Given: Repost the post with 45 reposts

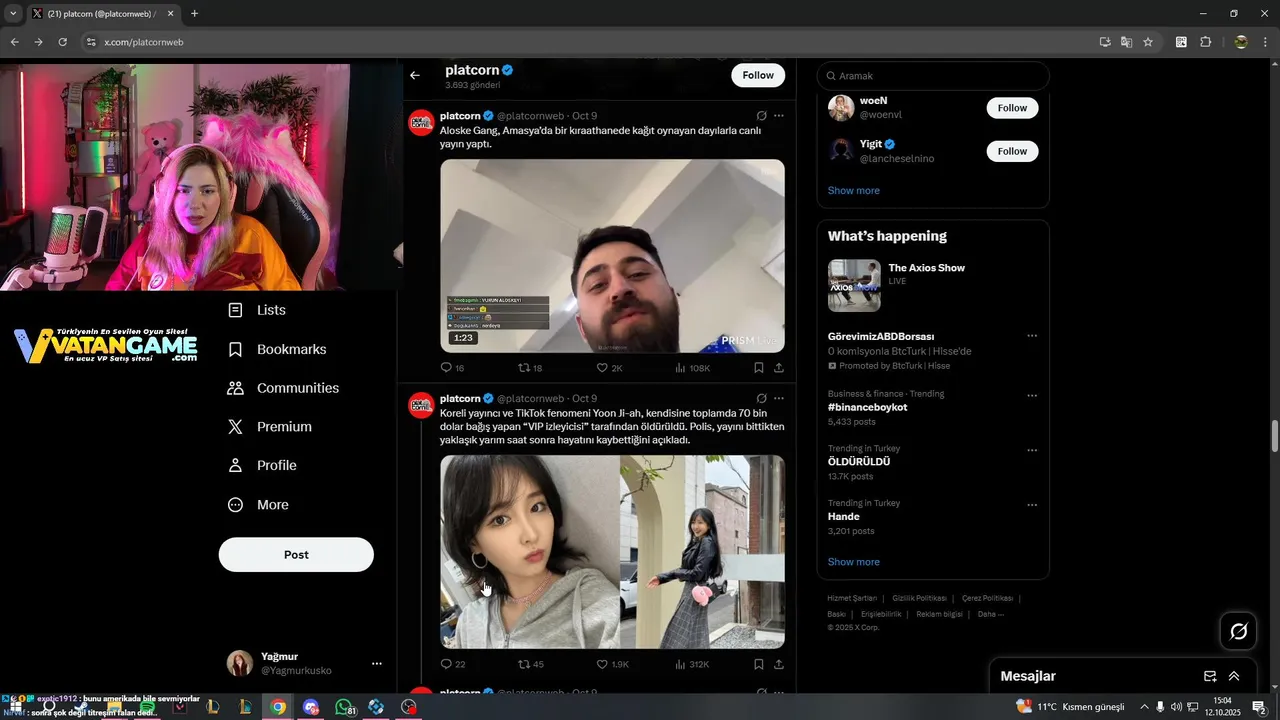Looking at the screenshot, I should (530, 664).
